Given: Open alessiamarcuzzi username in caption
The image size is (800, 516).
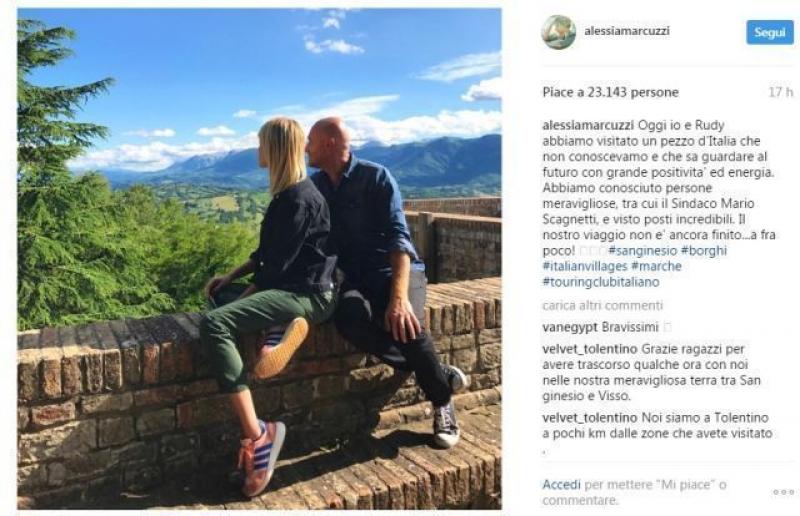Looking at the screenshot, I should pyautogui.click(x=588, y=125).
